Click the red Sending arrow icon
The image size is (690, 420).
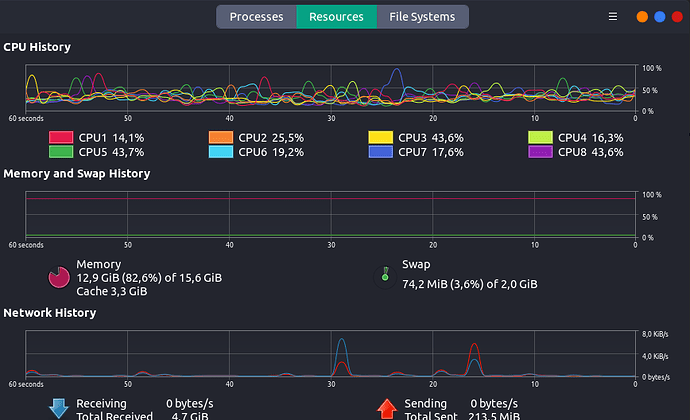387,408
